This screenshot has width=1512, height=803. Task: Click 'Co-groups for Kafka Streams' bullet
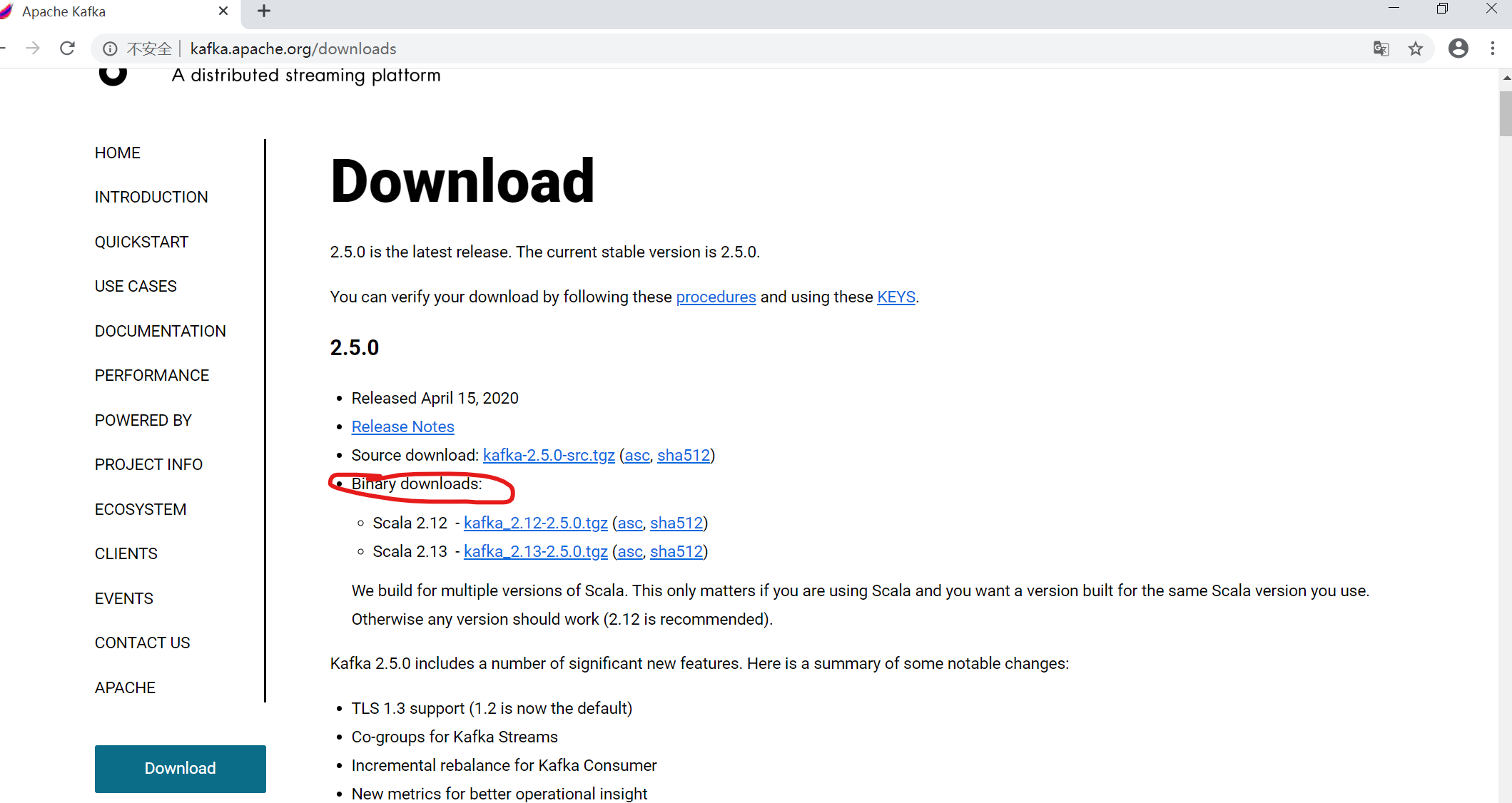(x=455, y=737)
